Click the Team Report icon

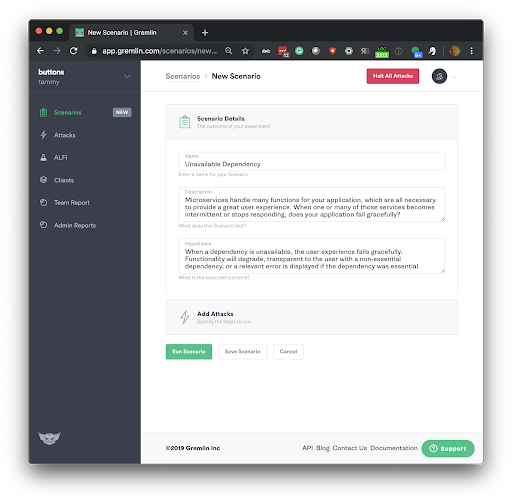point(43,202)
